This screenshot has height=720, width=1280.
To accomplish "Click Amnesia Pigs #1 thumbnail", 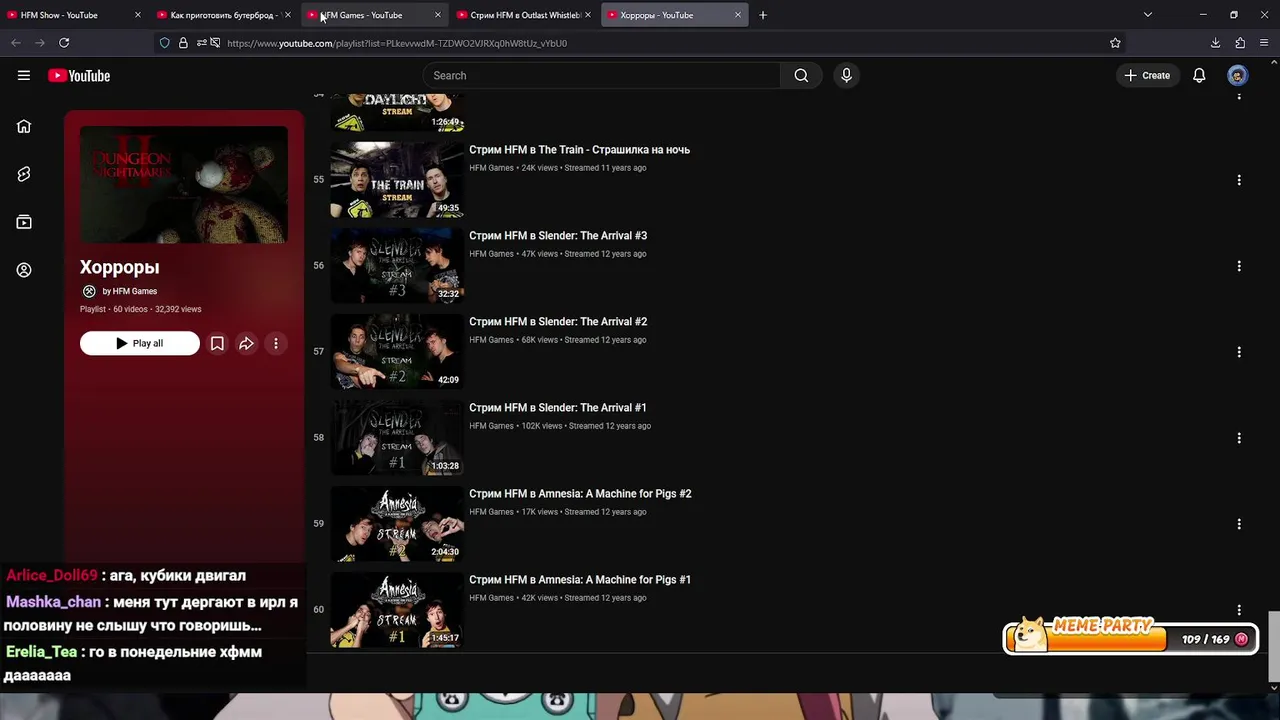I will 397,610.
